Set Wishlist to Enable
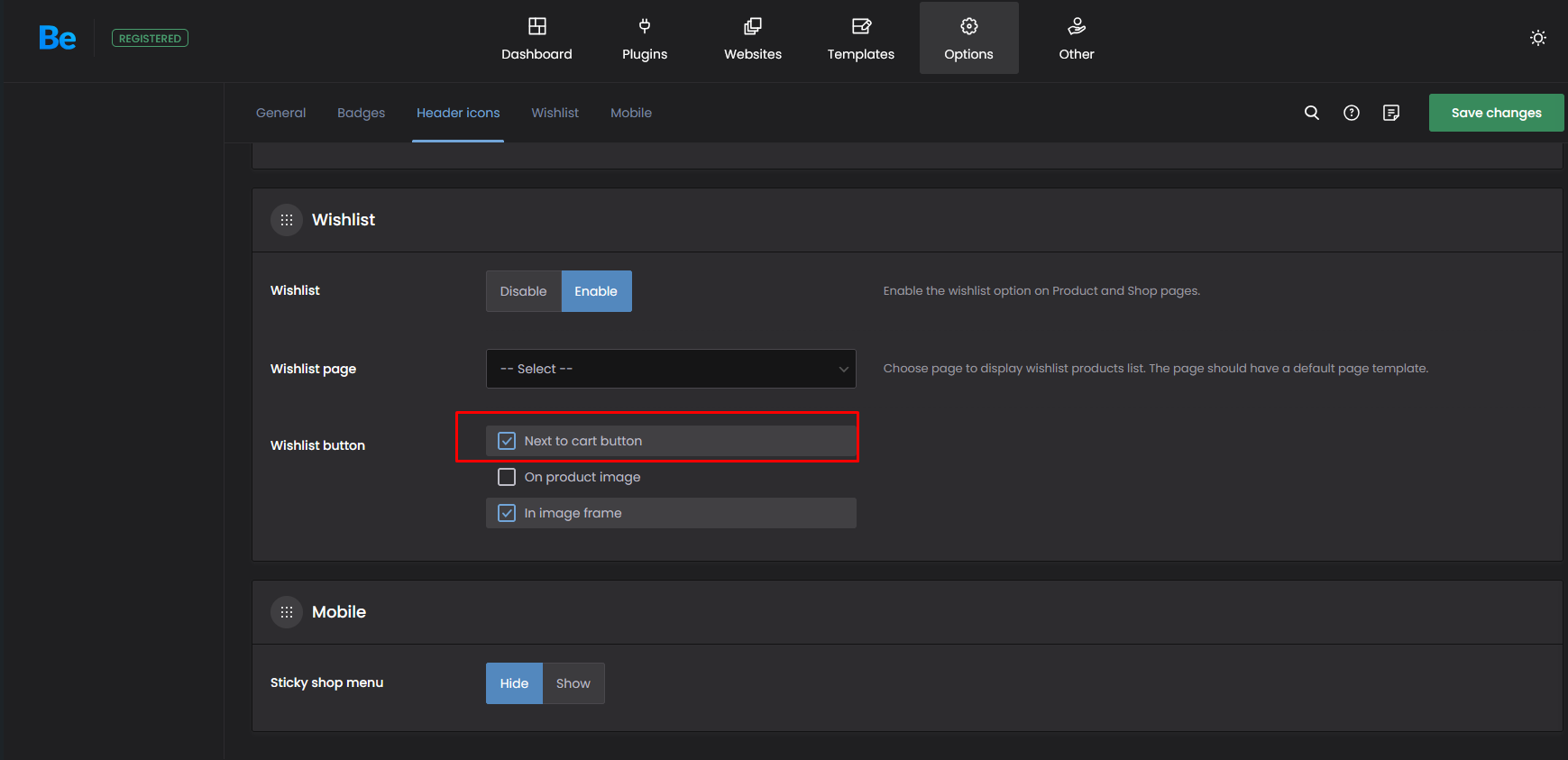Screen dimensions: 1568x760 tap(596, 291)
